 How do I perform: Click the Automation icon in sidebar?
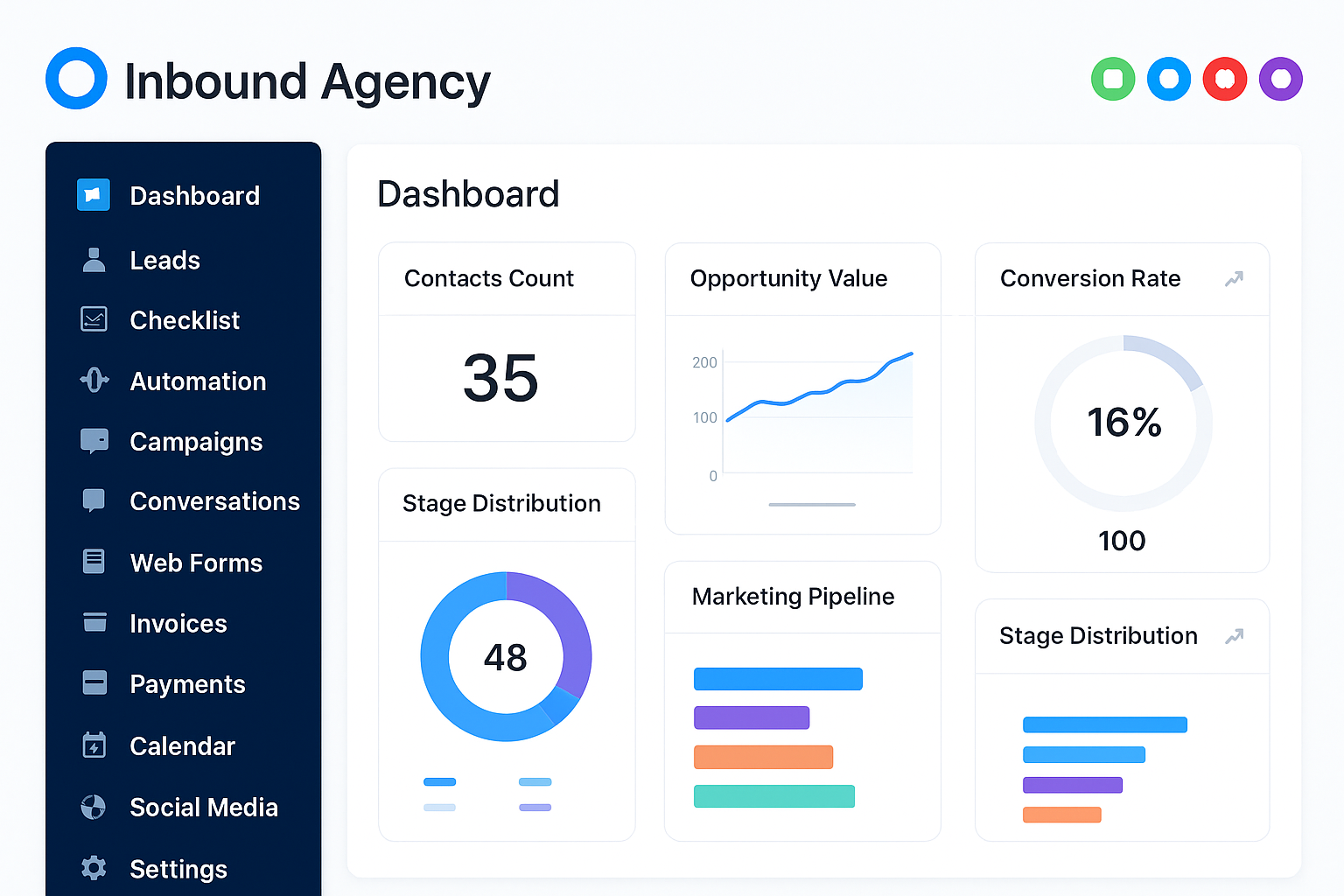(94, 381)
